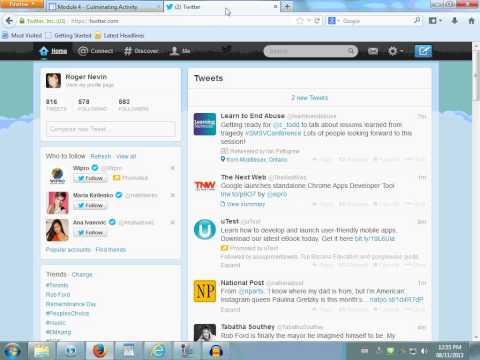Image resolution: width=480 pixels, height=360 pixels.
Task: Open the Me profile tab
Action: pos(180,51)
